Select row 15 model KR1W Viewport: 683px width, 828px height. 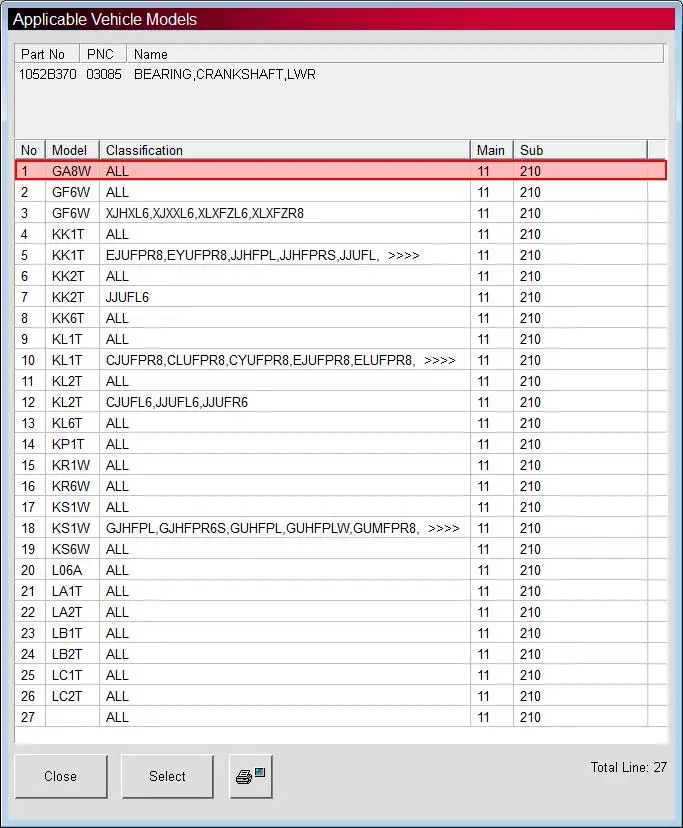coord(341,465)
